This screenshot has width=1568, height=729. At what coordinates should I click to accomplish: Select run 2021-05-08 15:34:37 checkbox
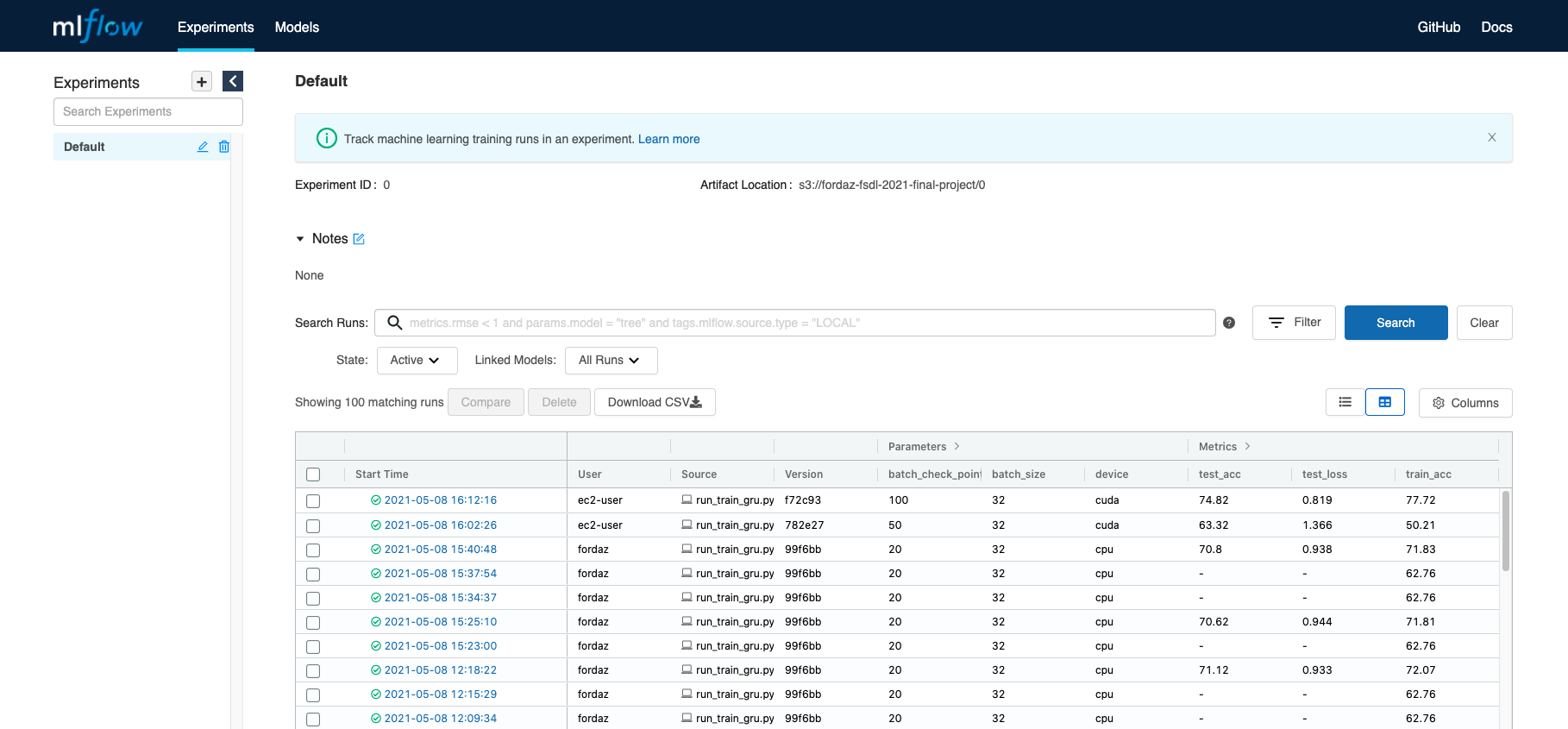313,599
